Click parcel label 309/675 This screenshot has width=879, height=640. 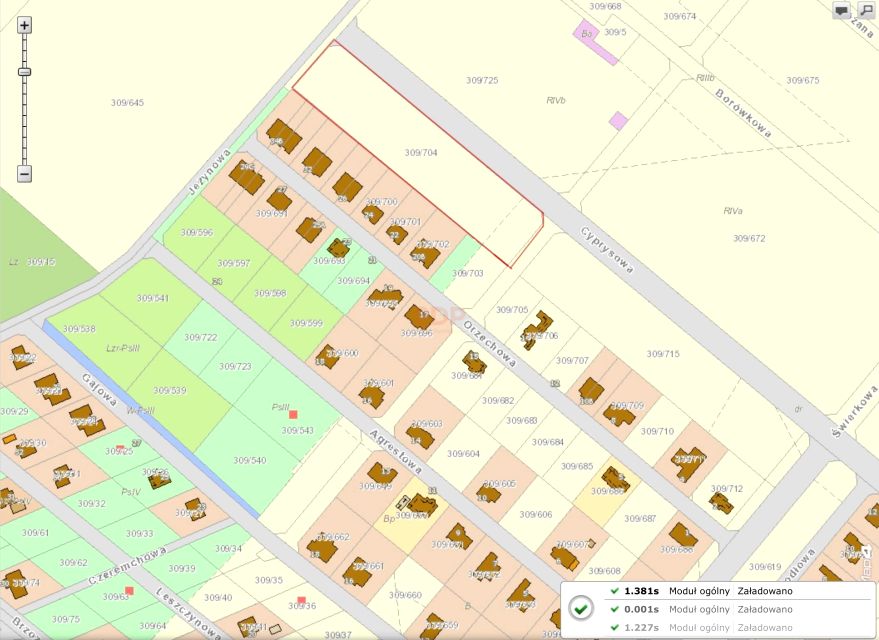803,80
